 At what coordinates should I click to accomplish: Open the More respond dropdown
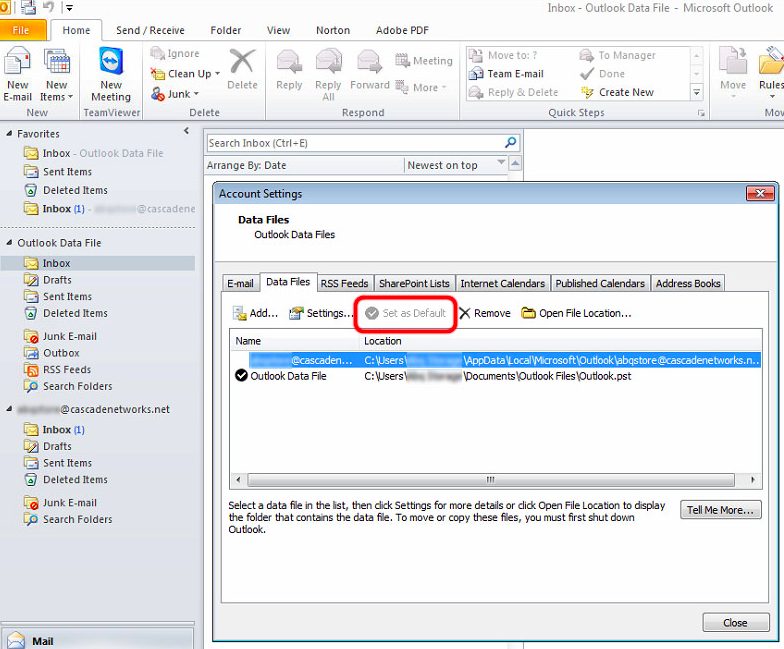(421, 87)
